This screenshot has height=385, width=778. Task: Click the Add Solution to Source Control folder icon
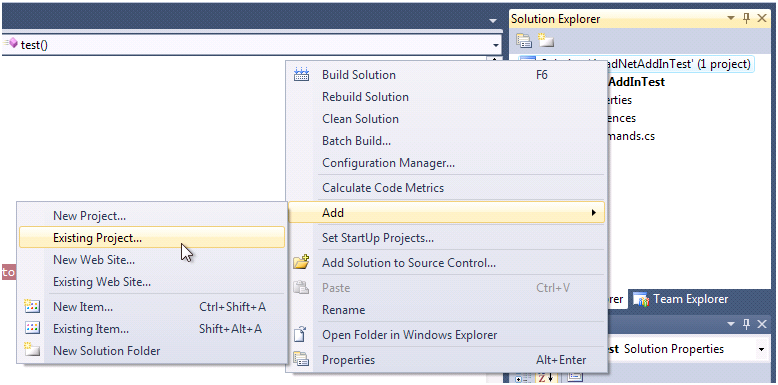[301, 262]
